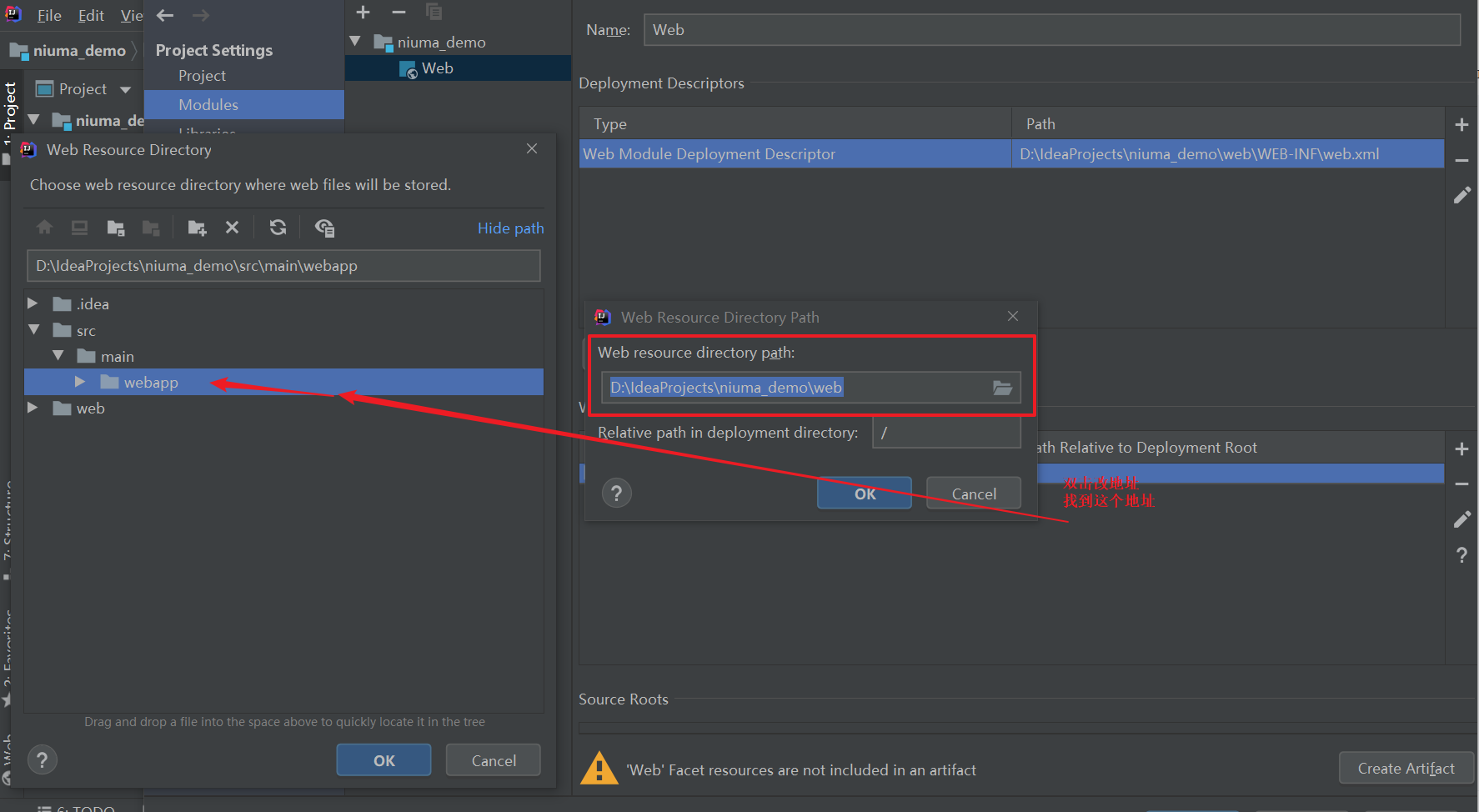Click back arrow in Project Structure
The image size is (1479, 812).
pos(165,15)
